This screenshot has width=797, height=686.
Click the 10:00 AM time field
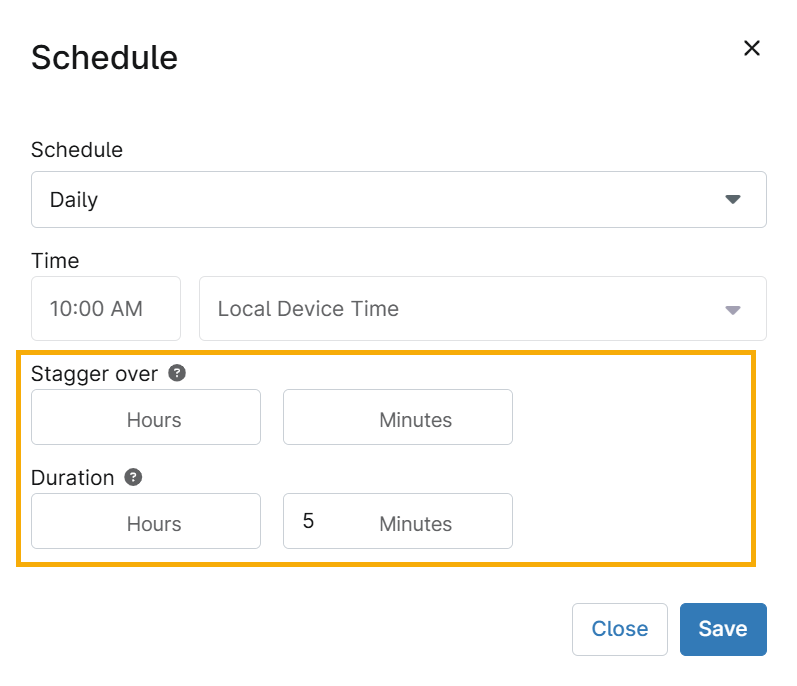(106, 309)
